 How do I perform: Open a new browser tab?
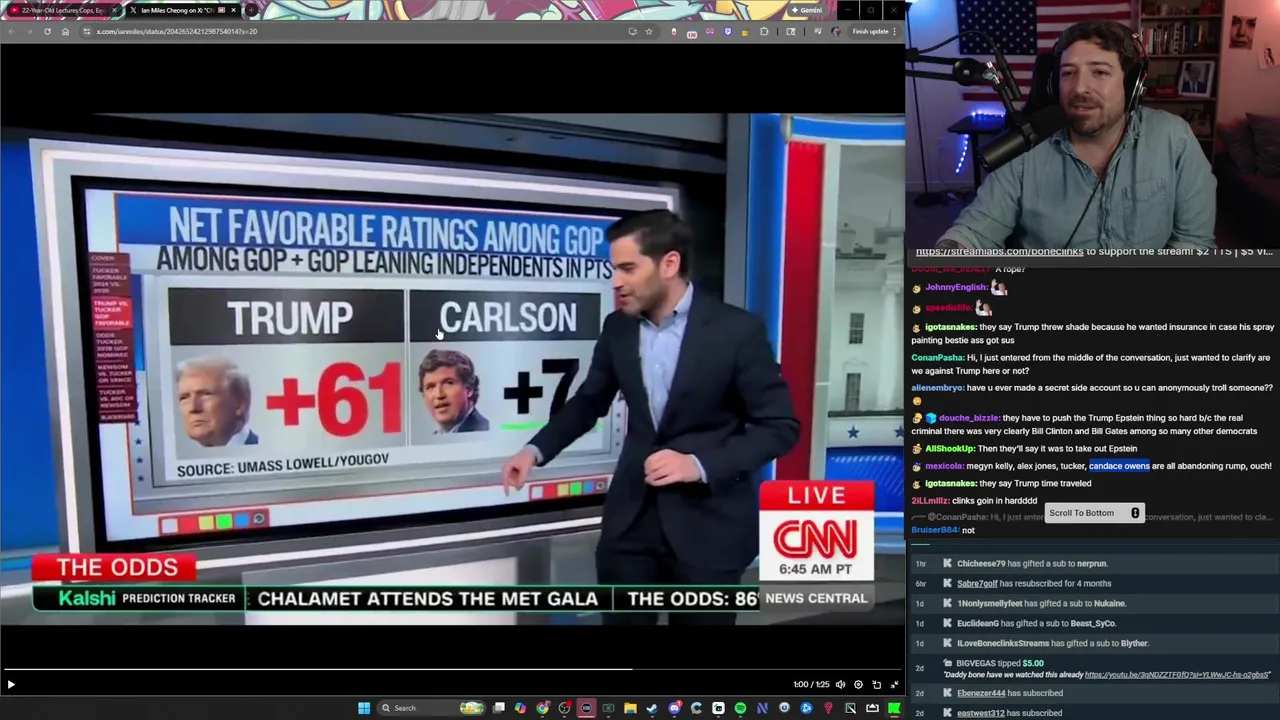(251, 10)
